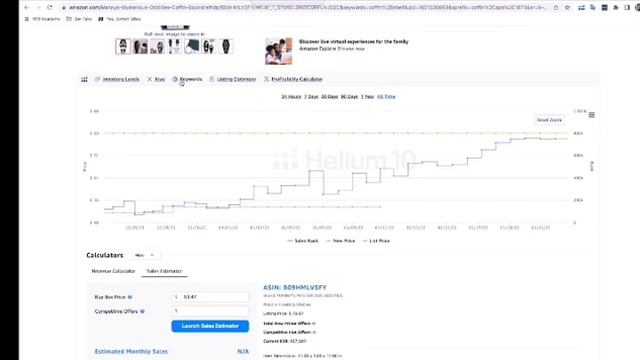Click the Amazon Explore Browse now link
Viewport: 640px width, 360px height.
pos(351,49)
